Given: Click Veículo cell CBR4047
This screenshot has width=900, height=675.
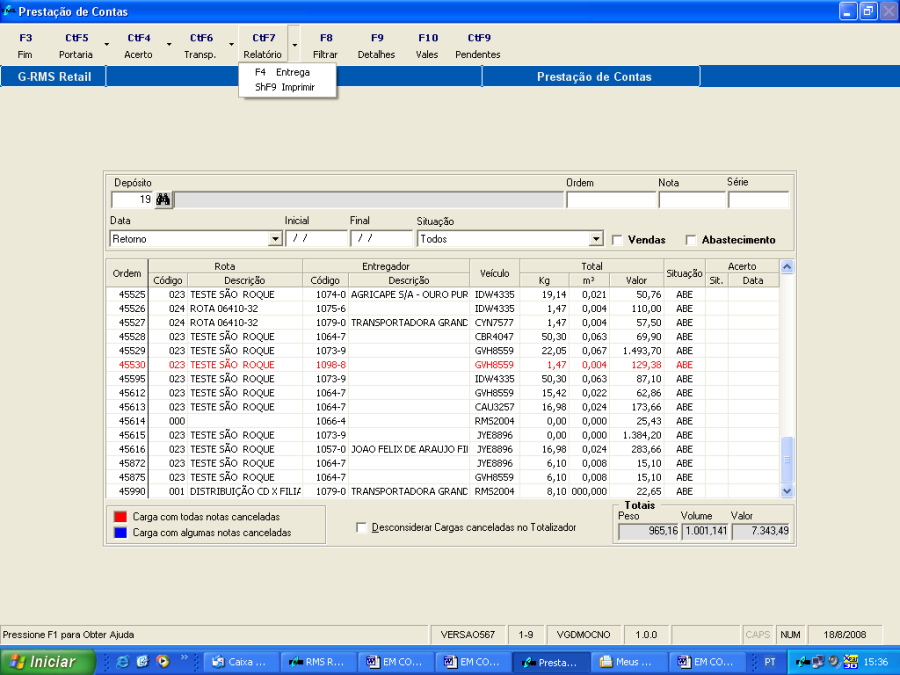Looking at the screenshot, I should click(494, 337).
